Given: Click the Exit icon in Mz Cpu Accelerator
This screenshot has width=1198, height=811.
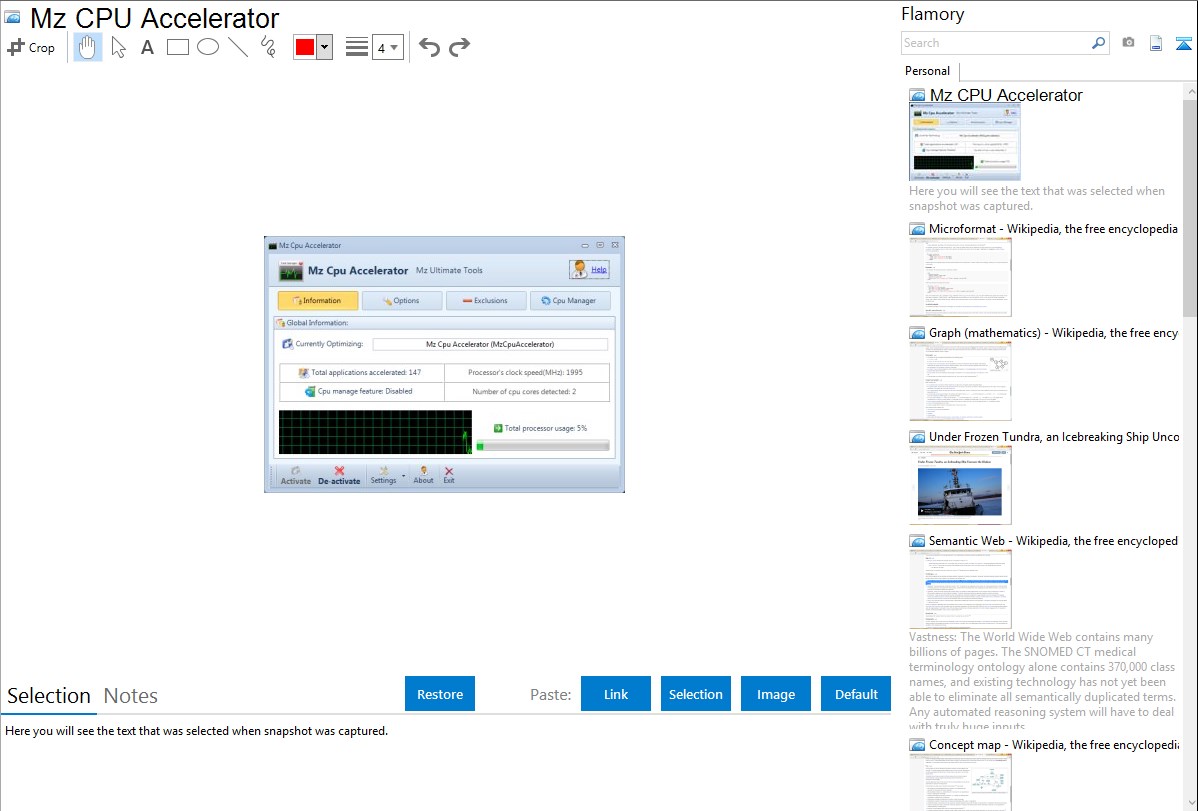Looking at the screenshot, I should tap(448, 475).
